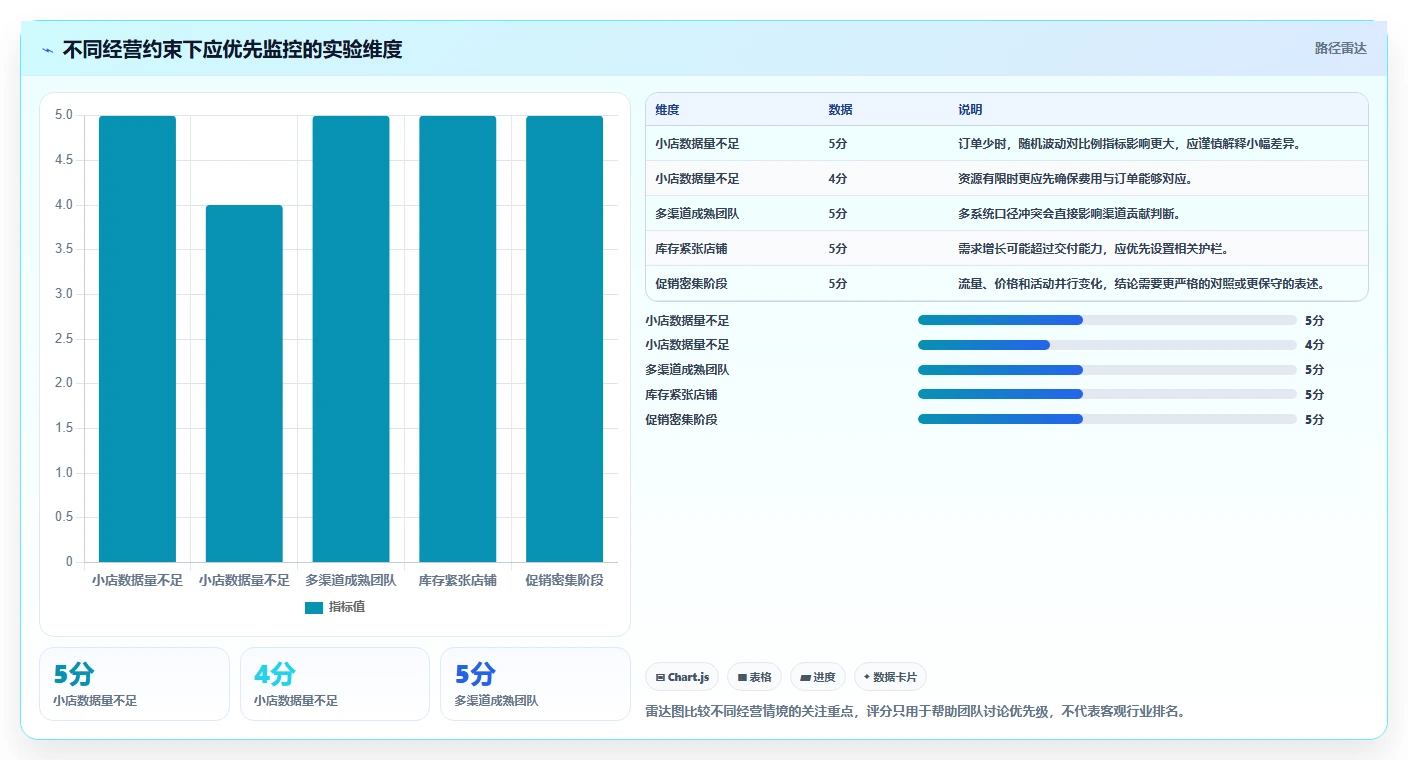The image size is (1408, 760).
Task: Click the 表格 chip
Action: [x=754, y=677]
